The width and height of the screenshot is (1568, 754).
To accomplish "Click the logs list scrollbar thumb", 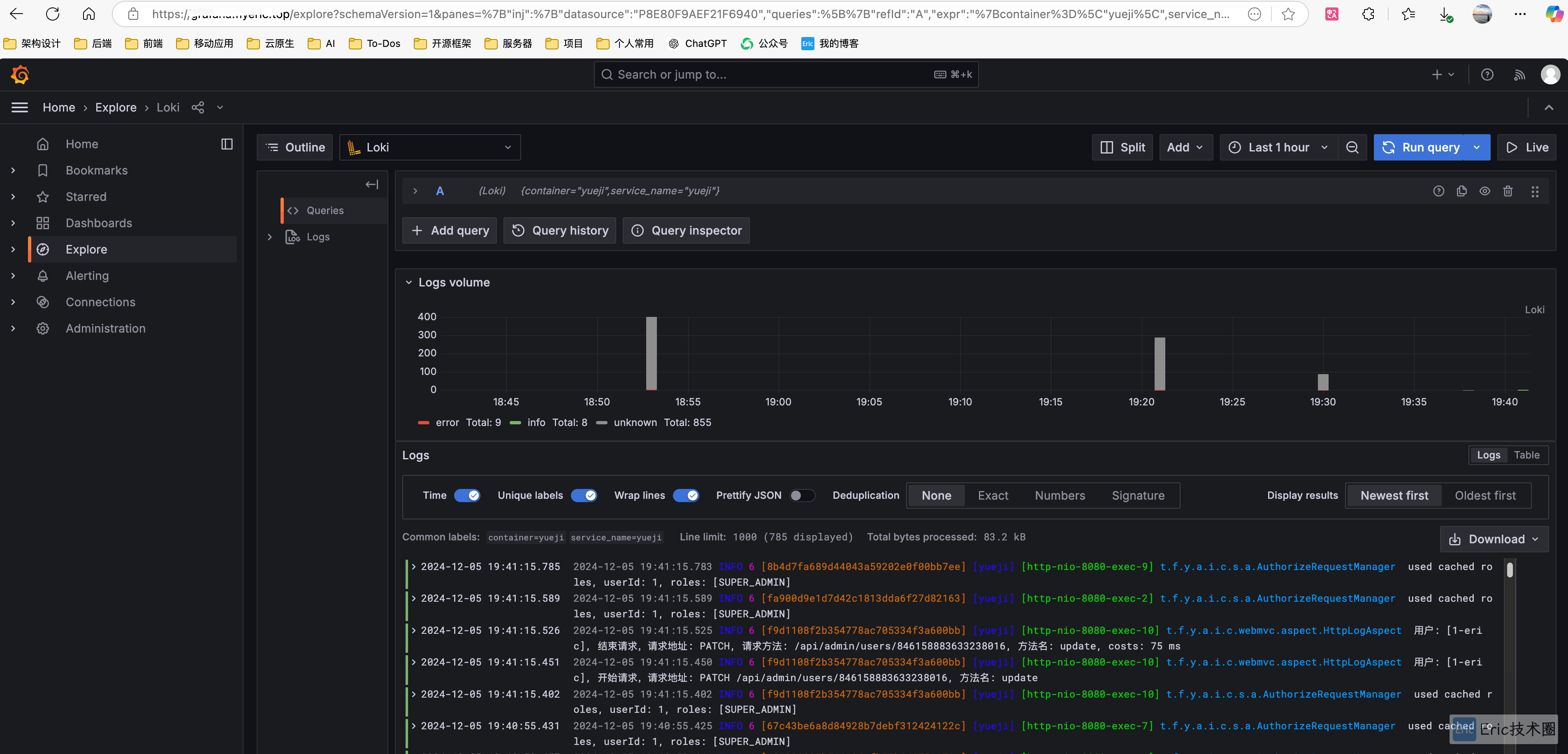I will click(1510, 570).
